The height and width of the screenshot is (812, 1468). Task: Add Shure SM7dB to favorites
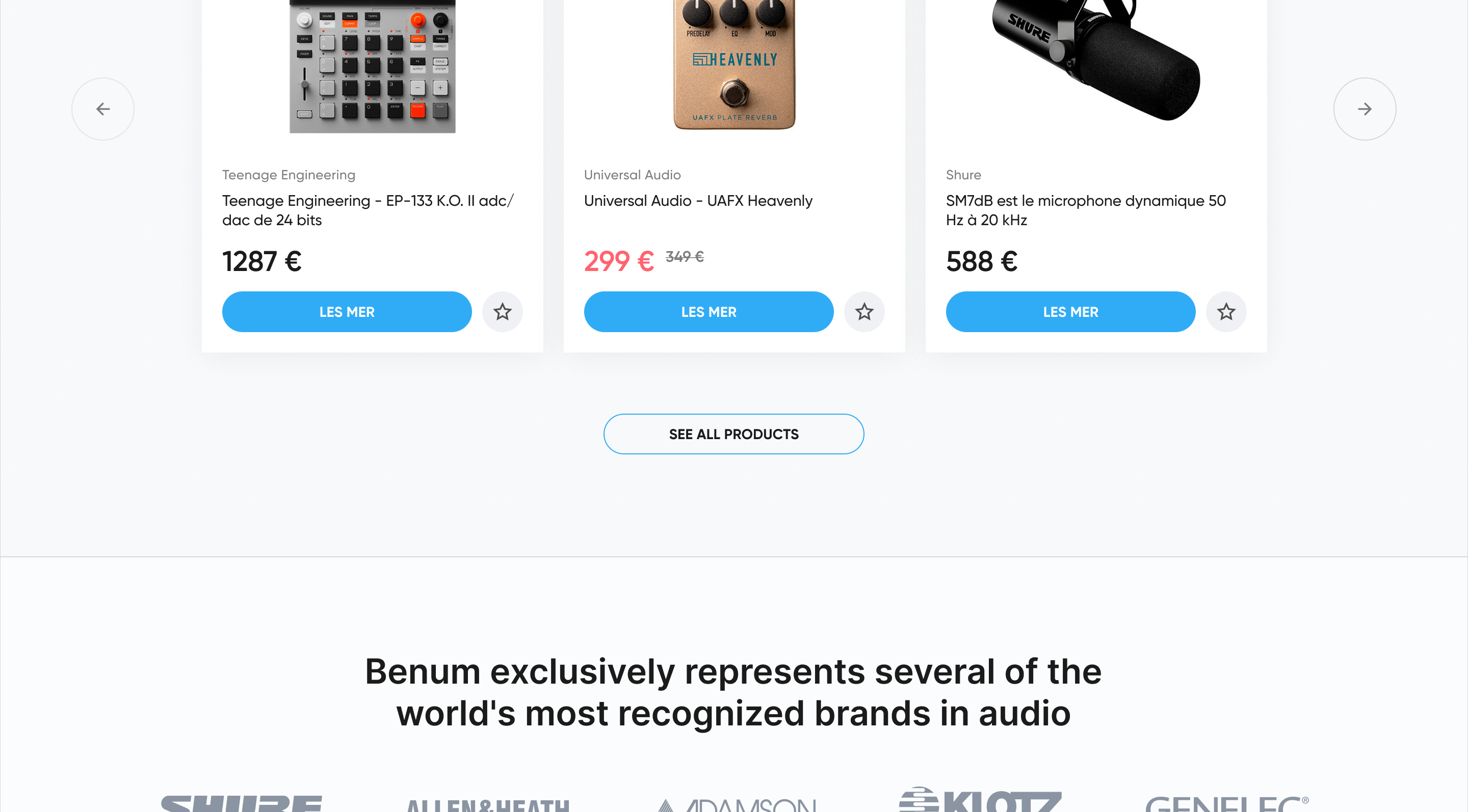tap(1226, 311)
